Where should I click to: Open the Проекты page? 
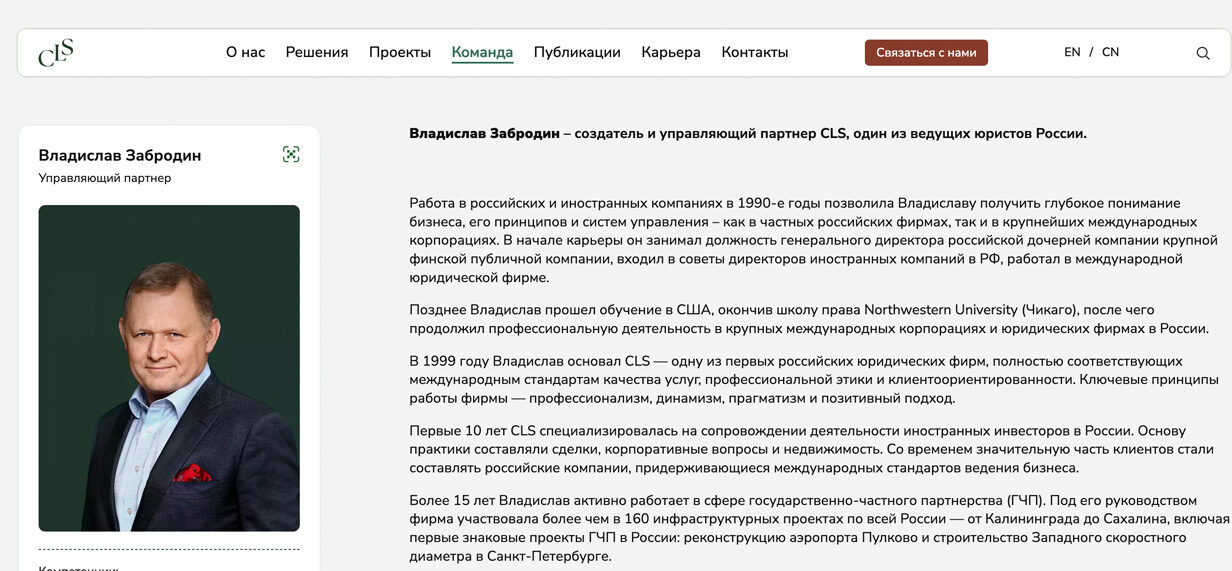click(400, 52)
